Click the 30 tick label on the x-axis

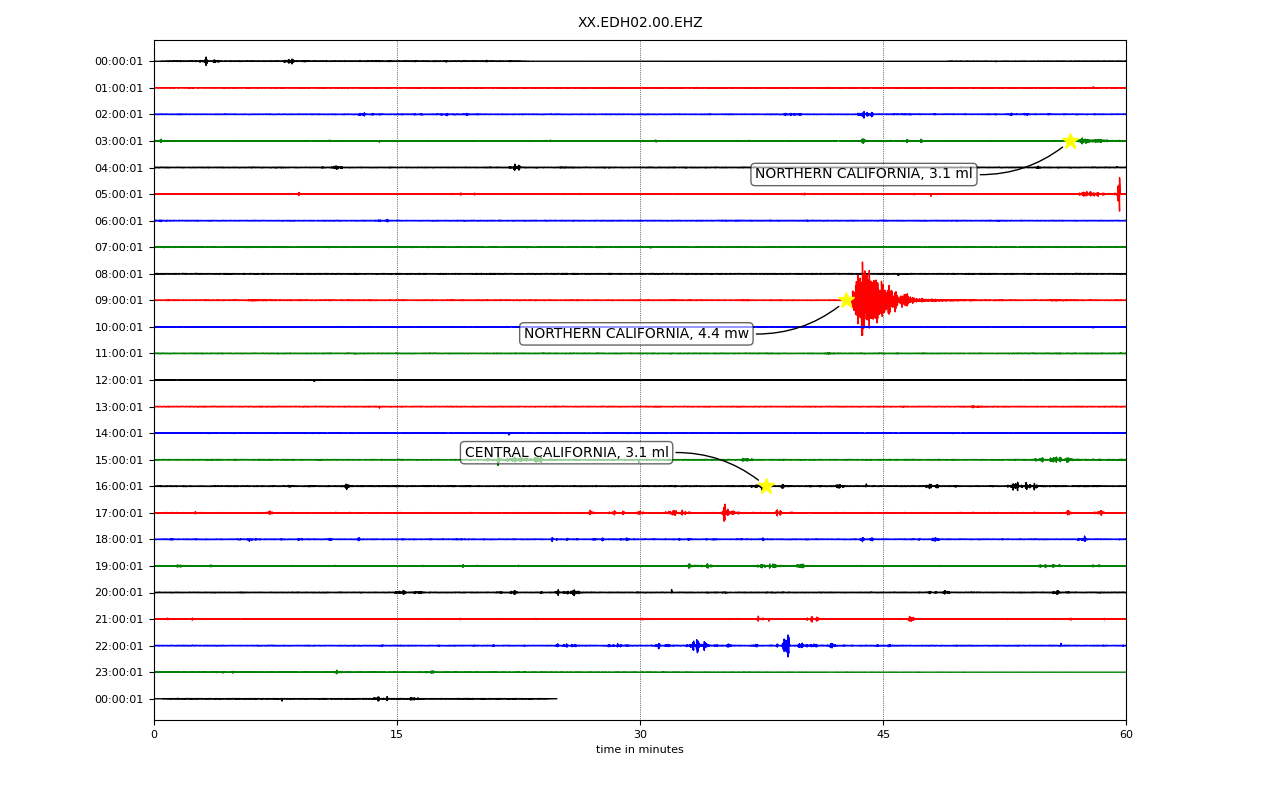pos(640,735)
